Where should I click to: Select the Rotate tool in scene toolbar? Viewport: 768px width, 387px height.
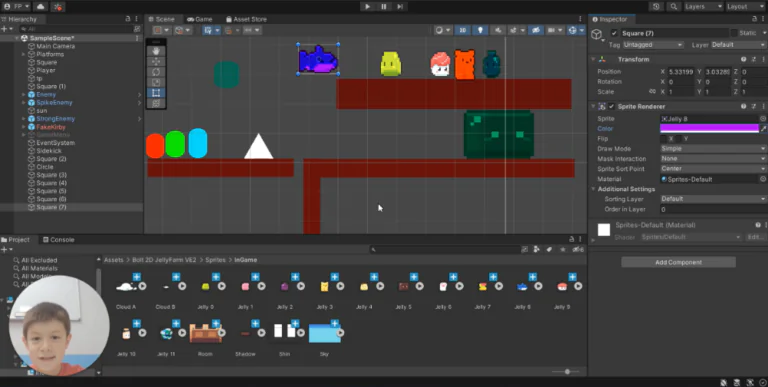coord(156,72)
